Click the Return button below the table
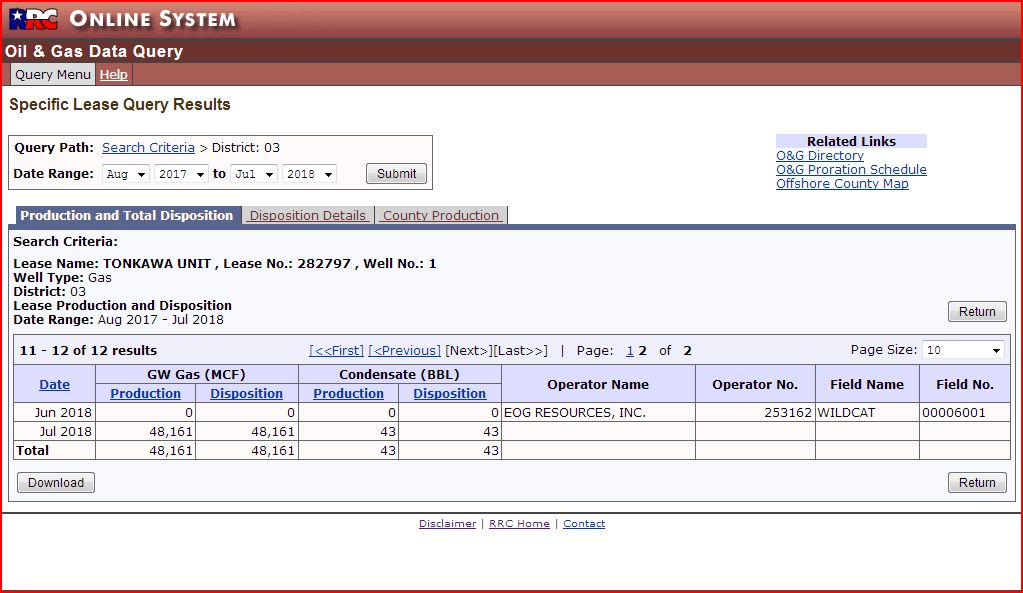 point(977,483)
